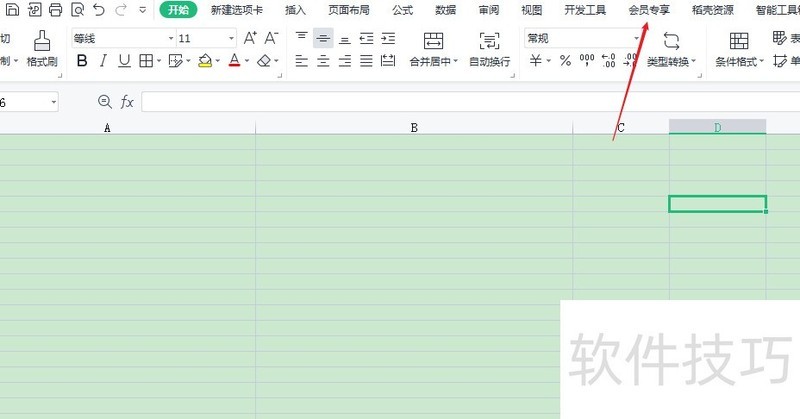Open the 公式 tab
Viewport: 800px width, 419px height.
tap(403, 10)
